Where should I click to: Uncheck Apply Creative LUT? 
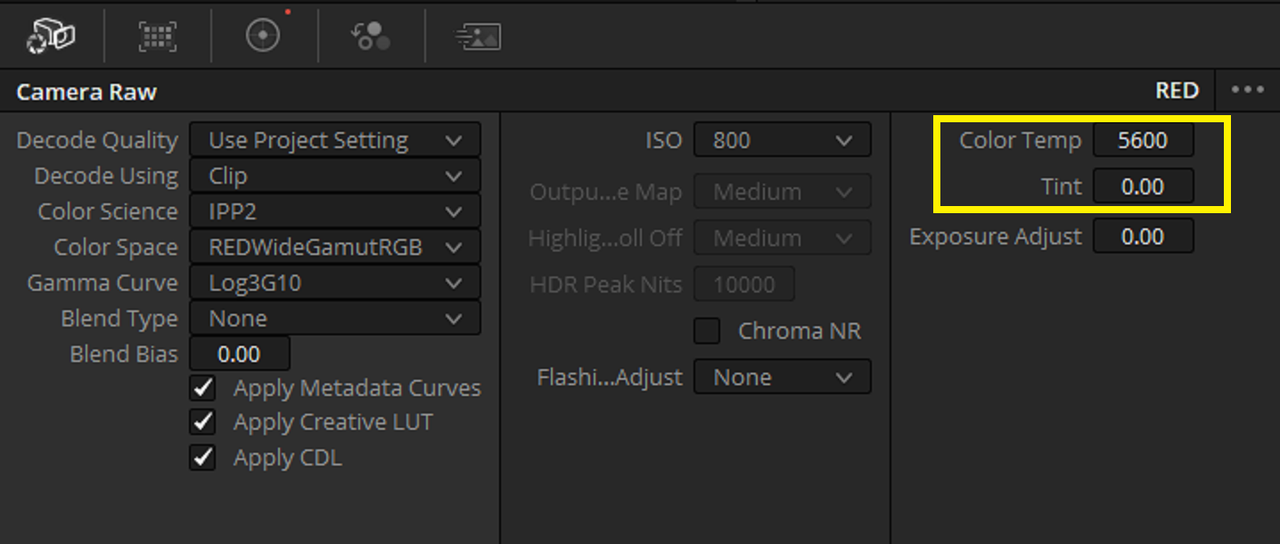pyautogui.click(x=203, y=422)
